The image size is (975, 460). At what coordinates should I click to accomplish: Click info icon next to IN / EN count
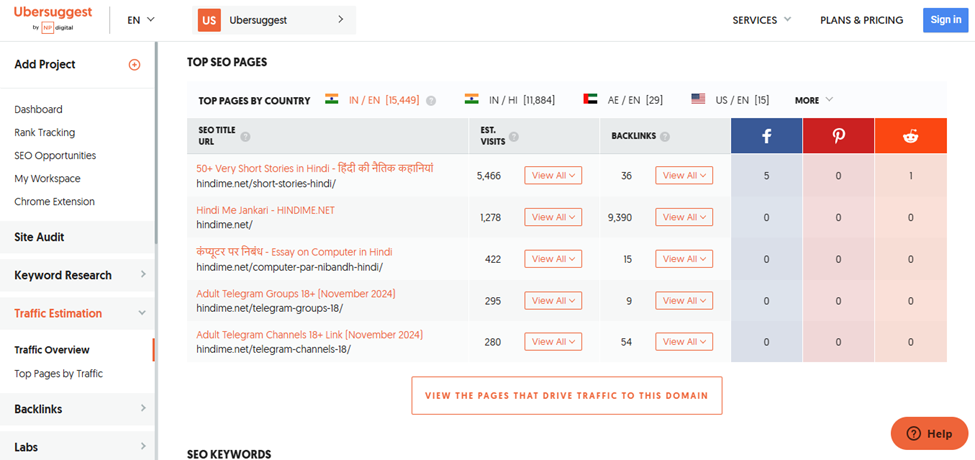[431, 100]
